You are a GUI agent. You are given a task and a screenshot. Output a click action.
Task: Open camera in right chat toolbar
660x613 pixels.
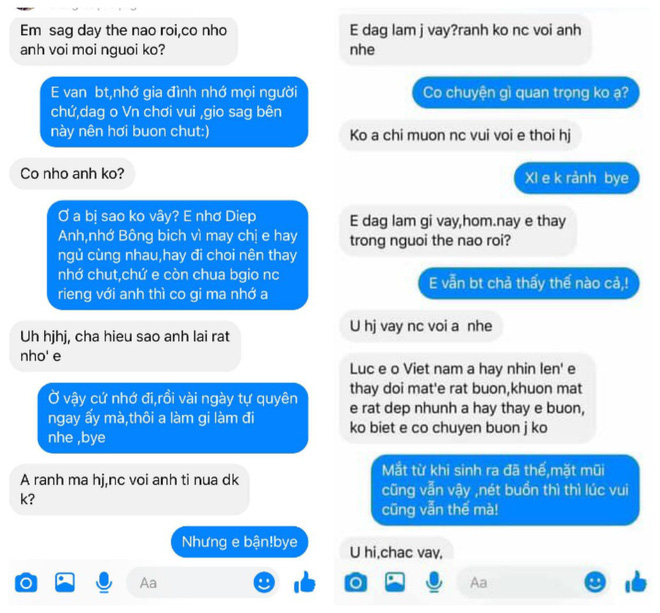tap(356, 583)
